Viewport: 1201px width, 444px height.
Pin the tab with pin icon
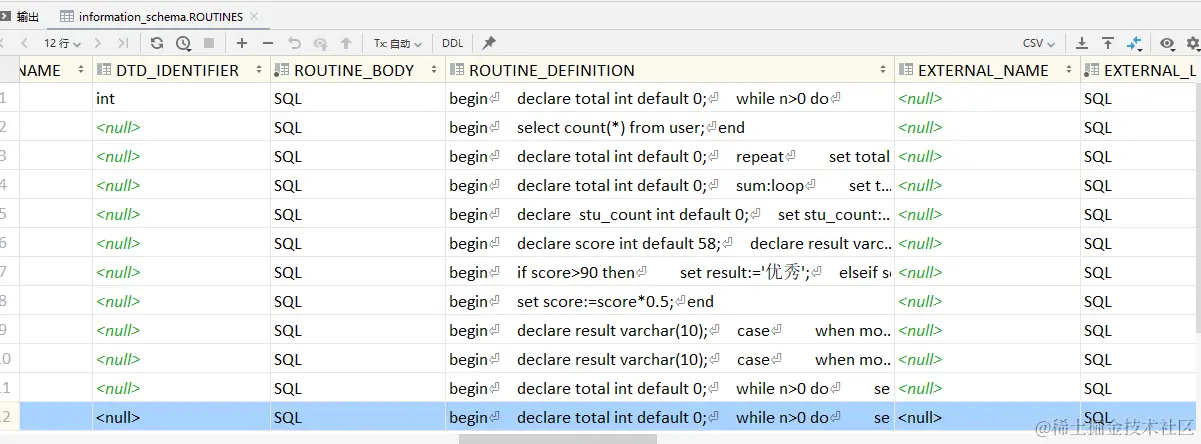tap(489, 43)
